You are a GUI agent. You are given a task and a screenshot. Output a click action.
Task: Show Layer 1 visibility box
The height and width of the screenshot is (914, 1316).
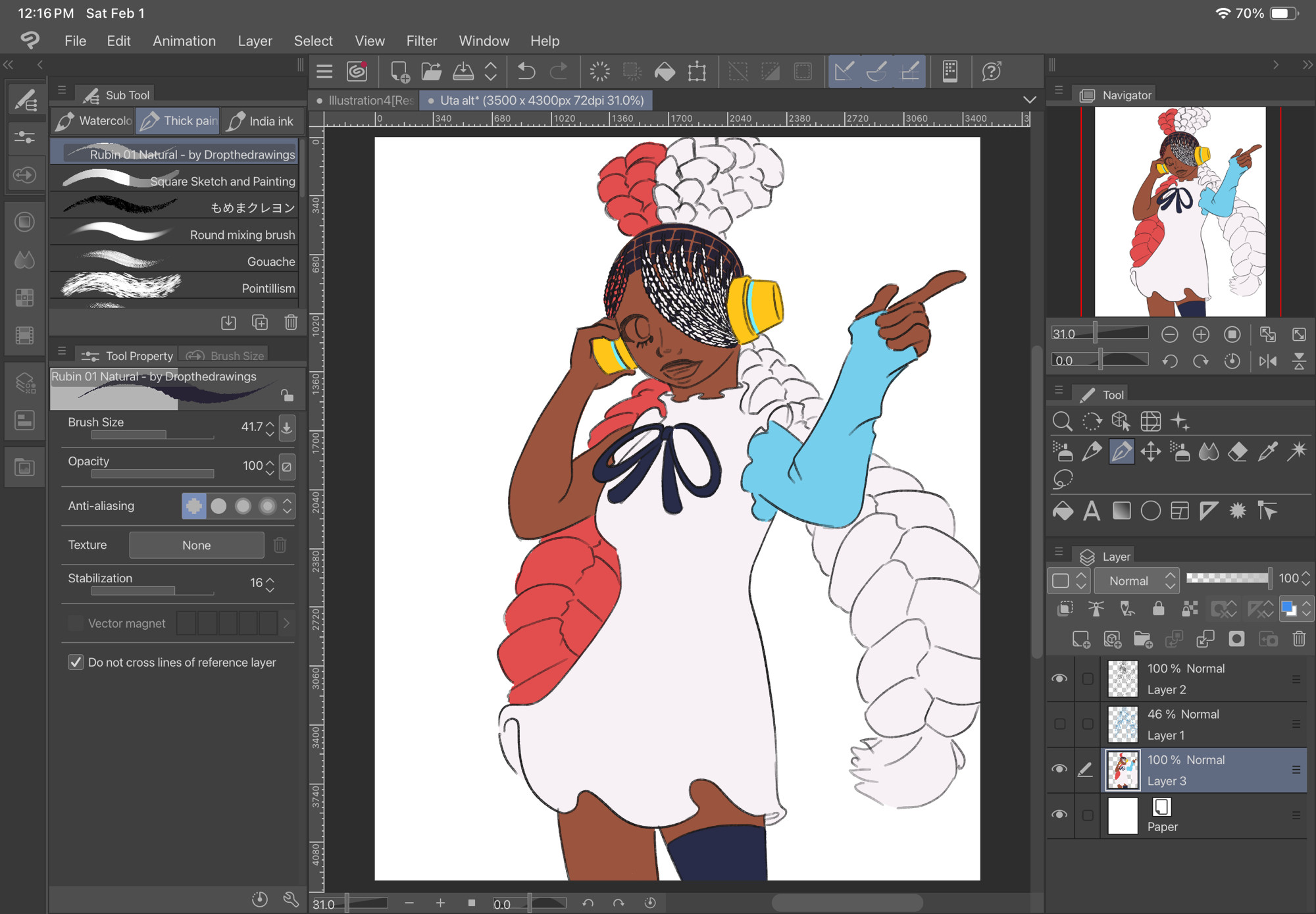click(x=1059, y=724)
